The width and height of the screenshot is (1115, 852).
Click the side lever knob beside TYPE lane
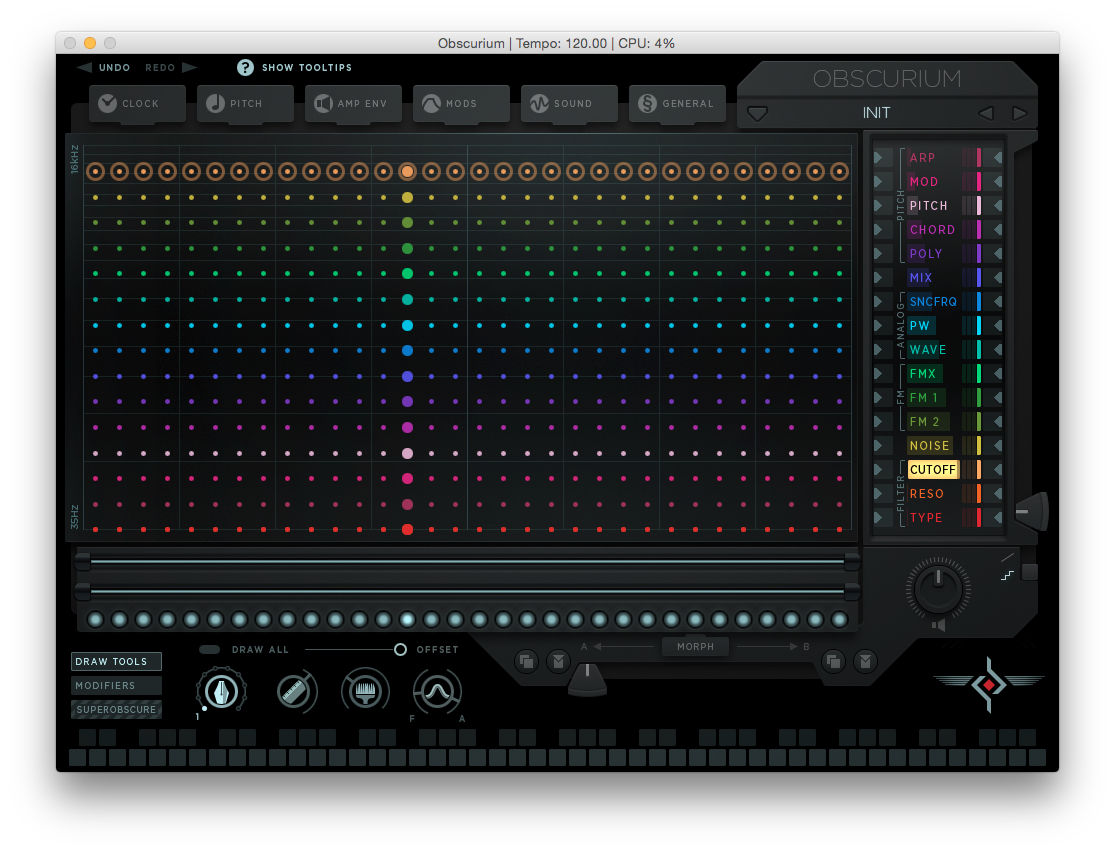(x=1031, y=511)
